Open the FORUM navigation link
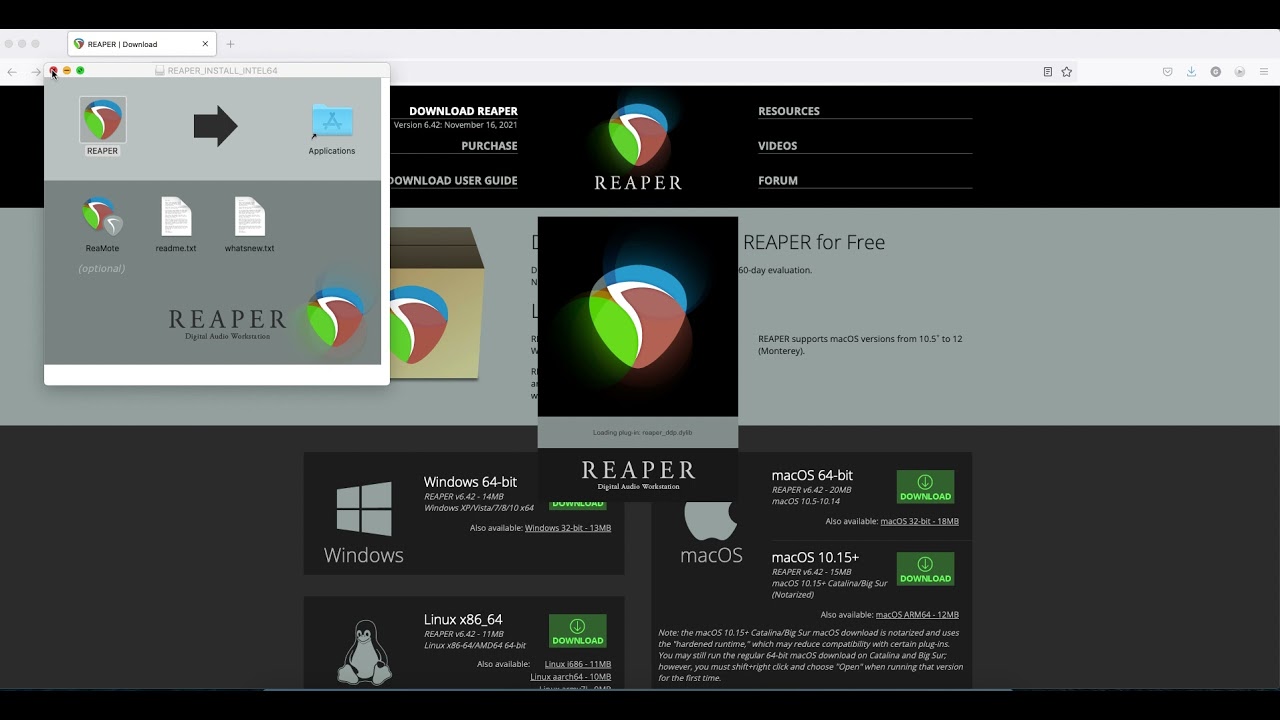 778,181
